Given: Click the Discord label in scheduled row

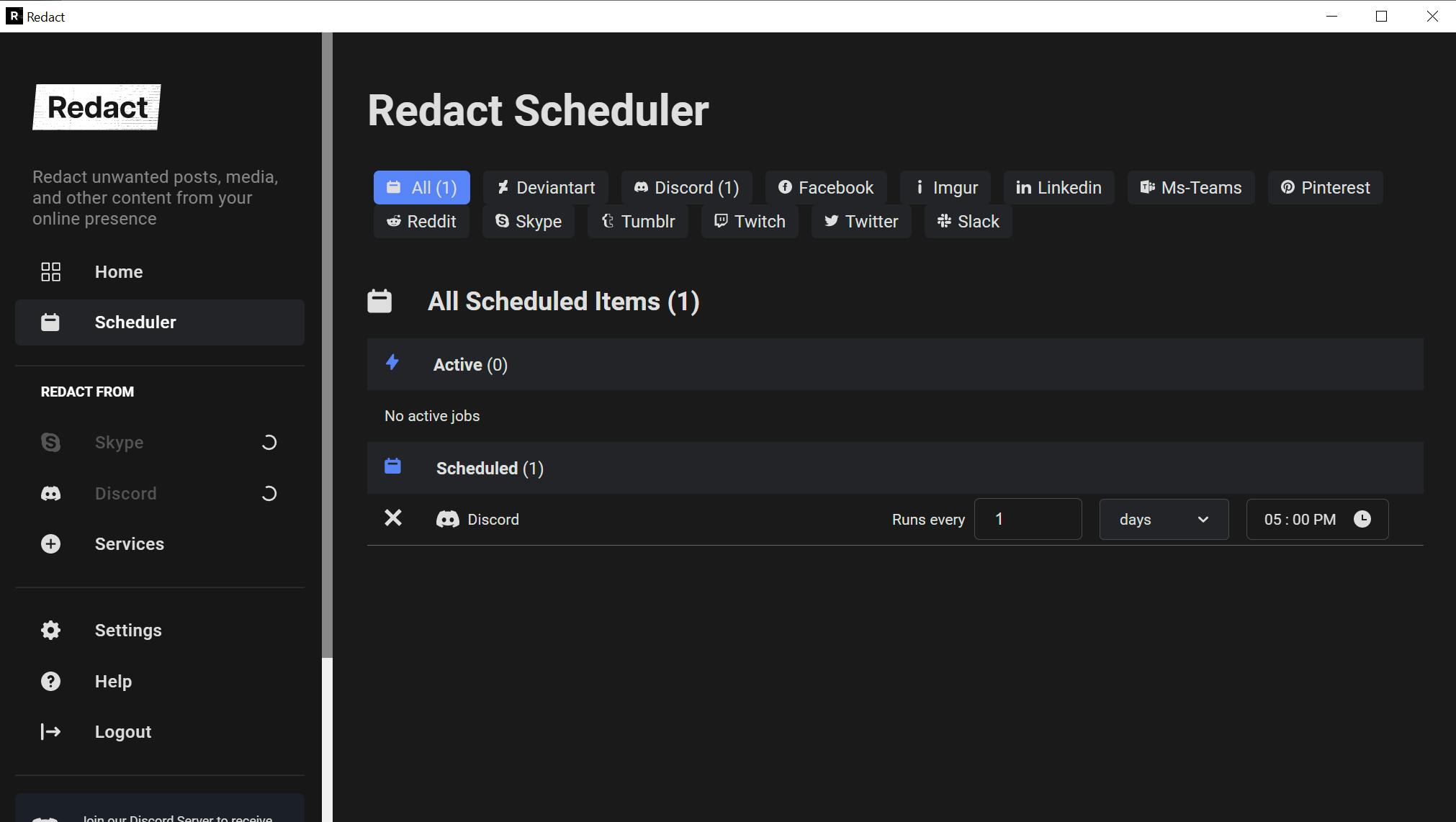Looking at the screenshot, I should point(493,520).
